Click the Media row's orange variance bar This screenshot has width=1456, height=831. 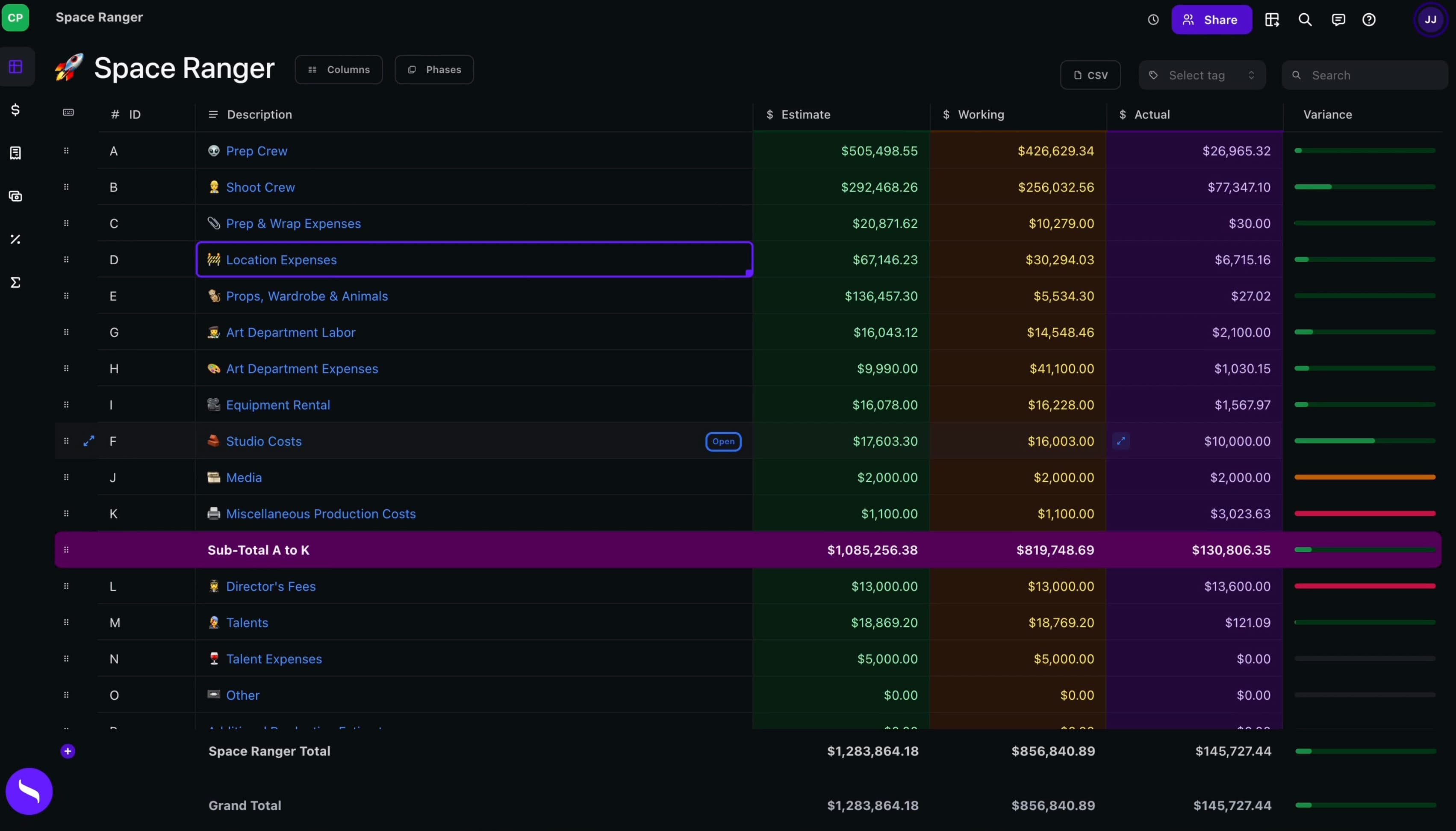(1364, 477)
